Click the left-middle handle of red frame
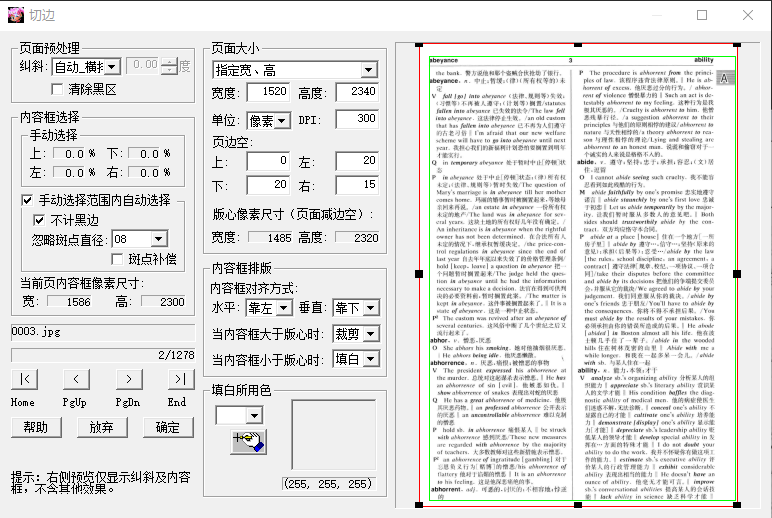 point(419,274)
